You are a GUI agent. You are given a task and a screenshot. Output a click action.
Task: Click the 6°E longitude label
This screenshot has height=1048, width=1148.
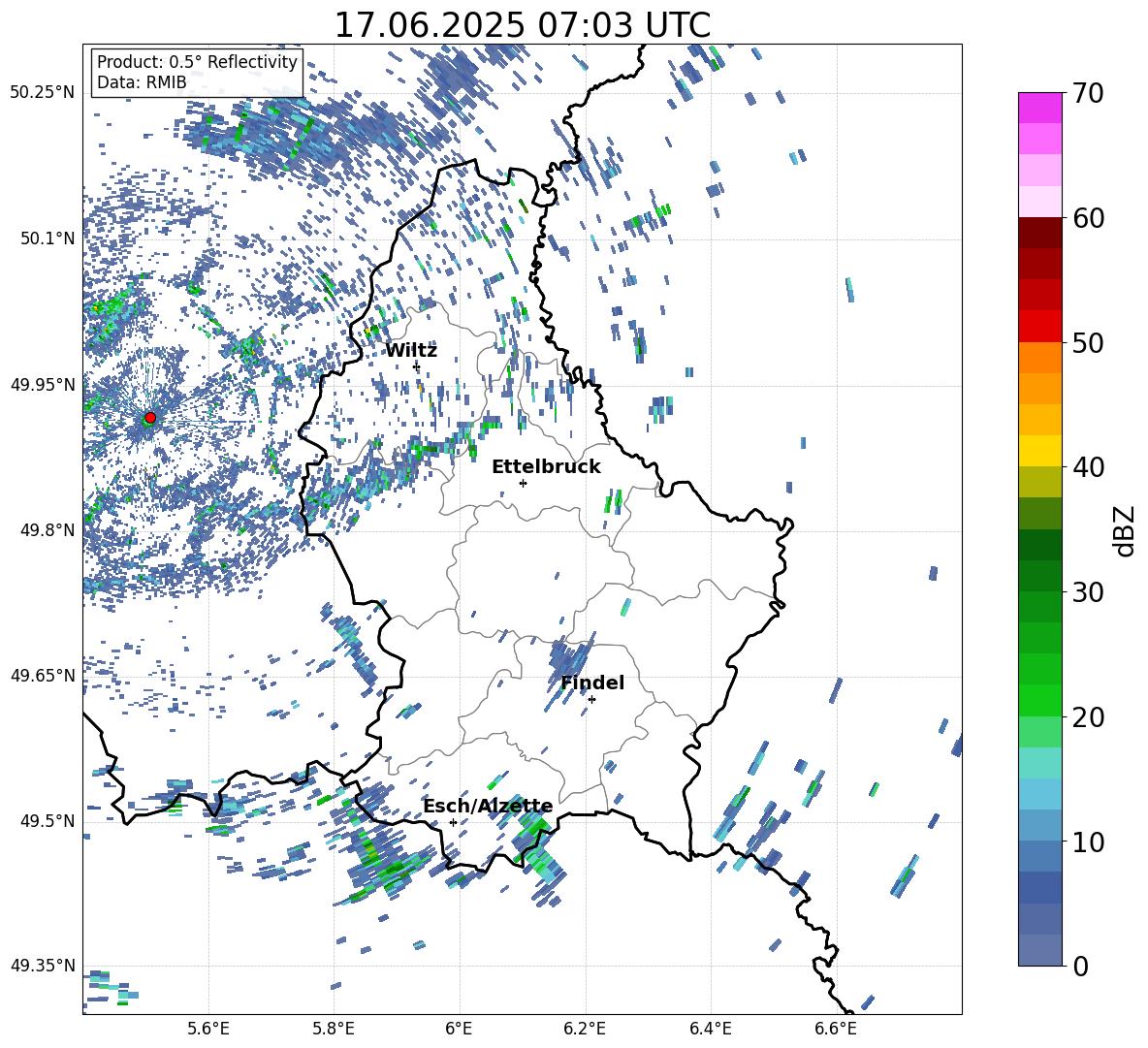(x=459, y=1030)
